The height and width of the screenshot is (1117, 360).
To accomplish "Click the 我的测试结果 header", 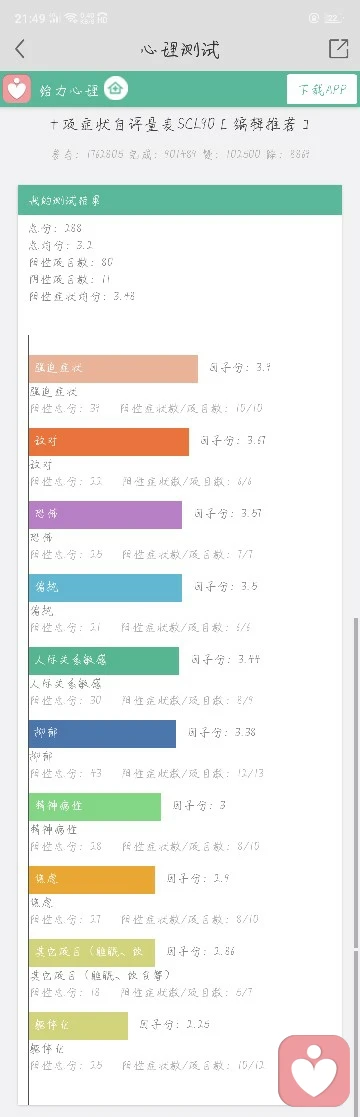I will 180,200.
